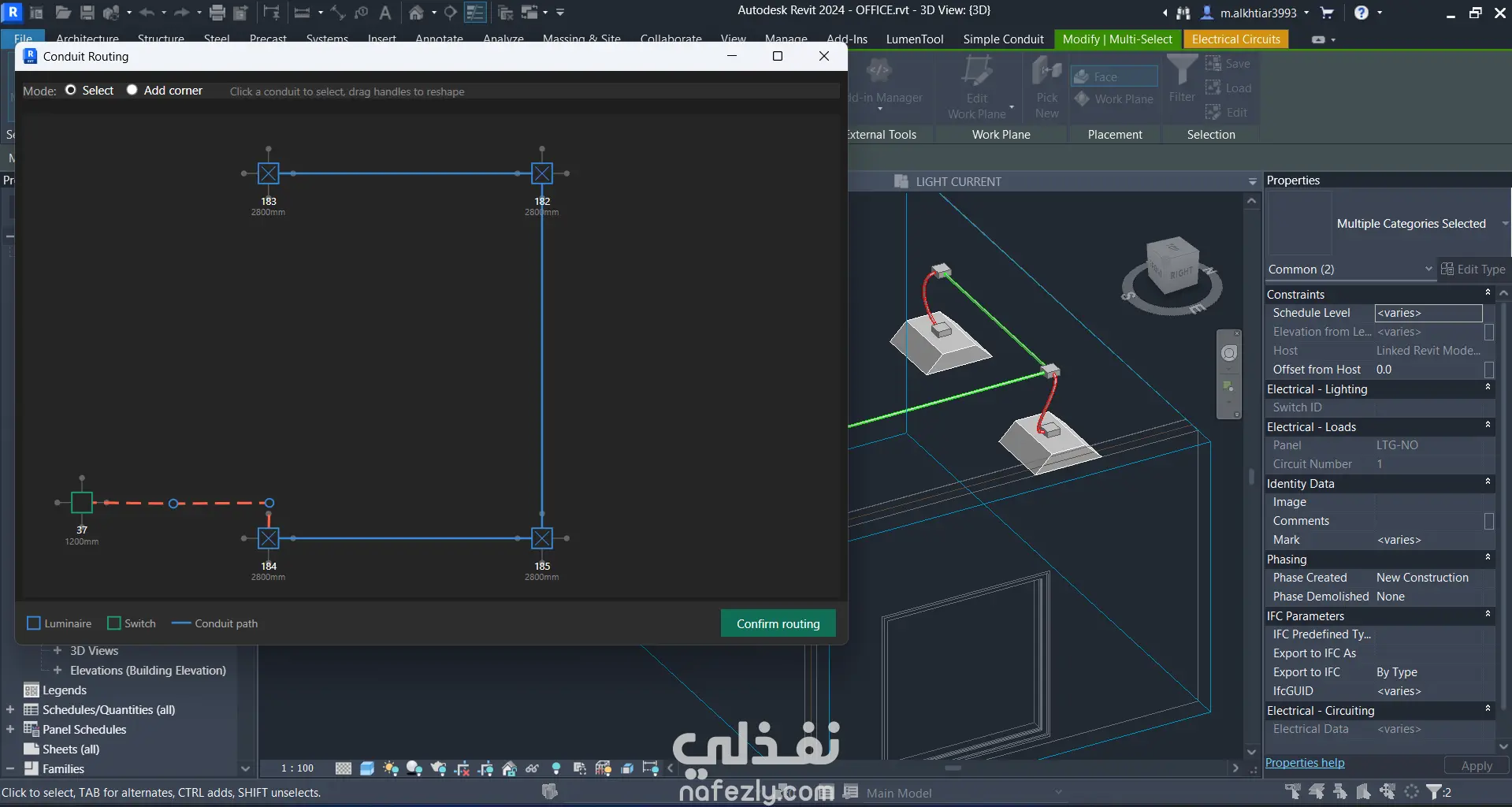Toggle Shadows view control icon
The width and height of the screenshot is (1512, 807).
point(414,768)
